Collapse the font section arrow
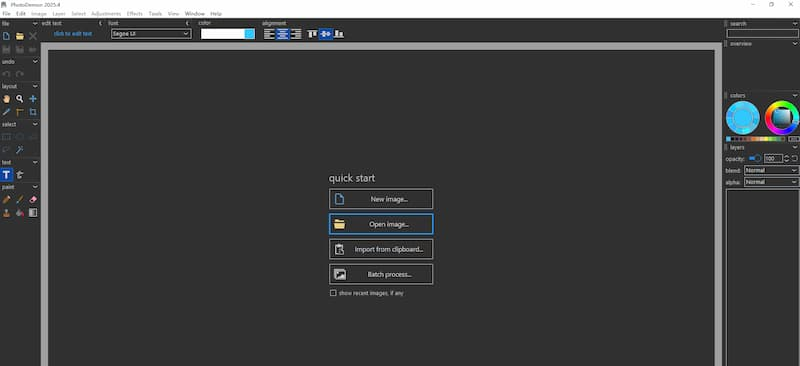The height and width of the screenshot is (366, 800). click(187, 23)
